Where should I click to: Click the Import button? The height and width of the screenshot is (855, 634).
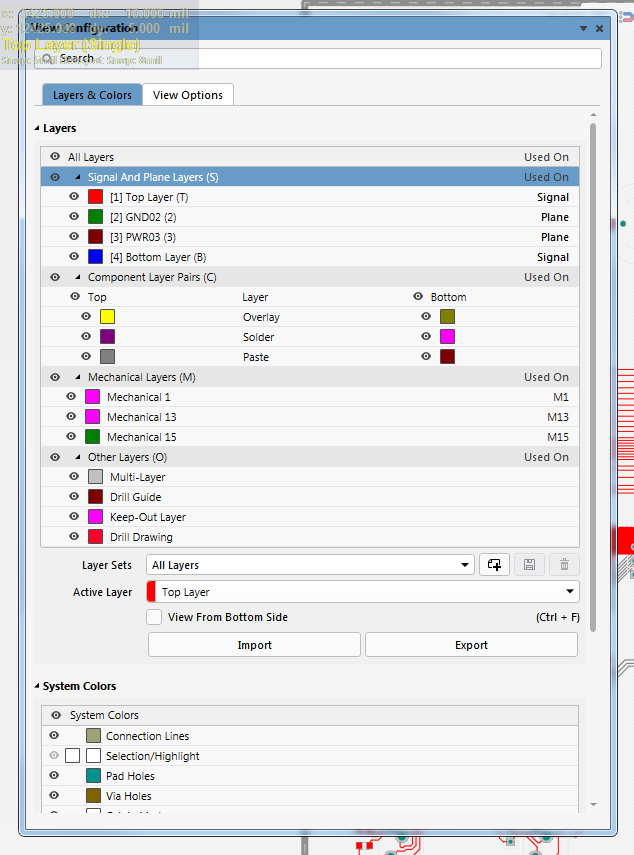[254, 645]
